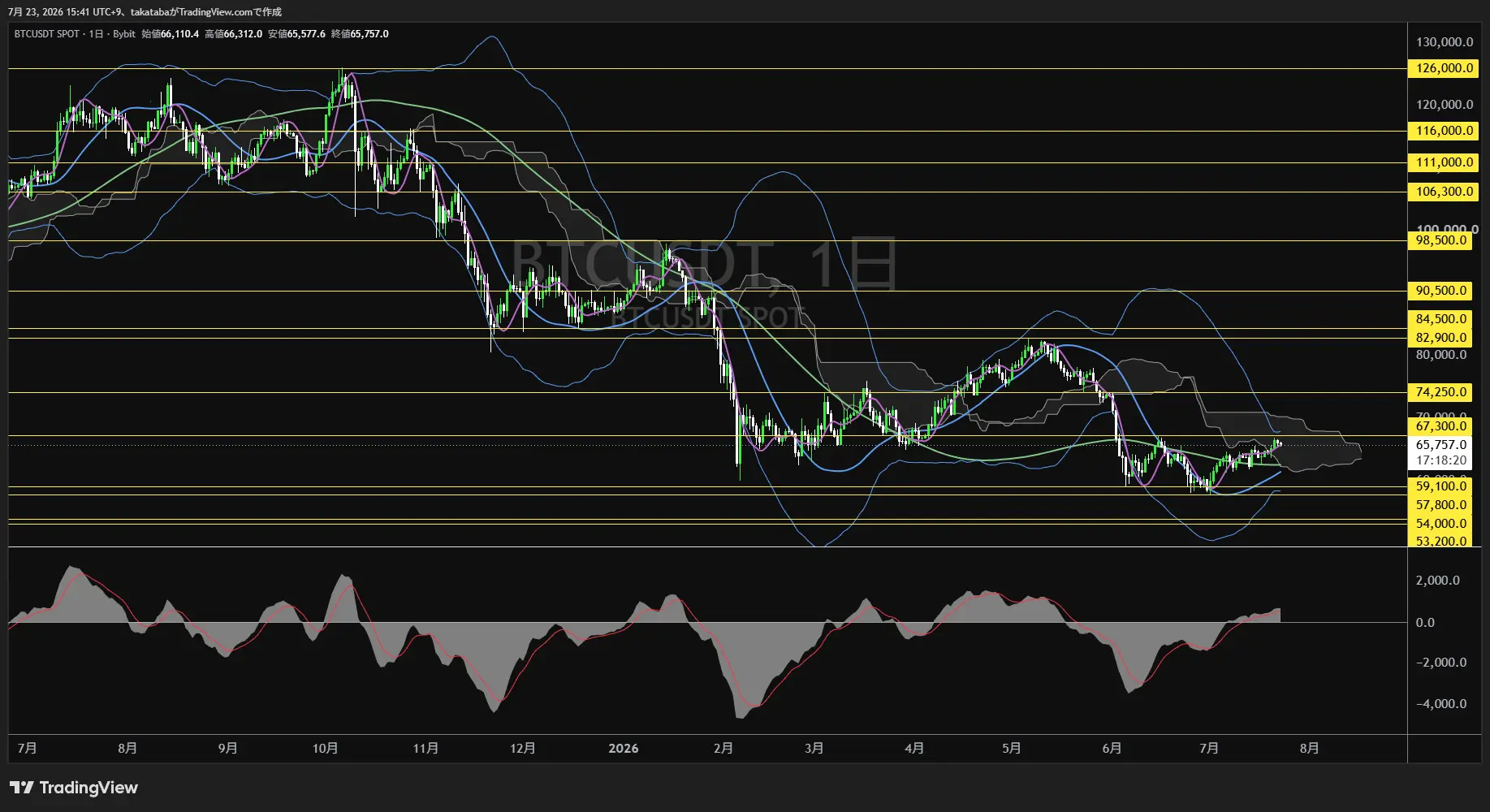Click the TradingView logo icon
Image resolution: width=1490 pixels, height=812 pixels.
click(22, 788)
